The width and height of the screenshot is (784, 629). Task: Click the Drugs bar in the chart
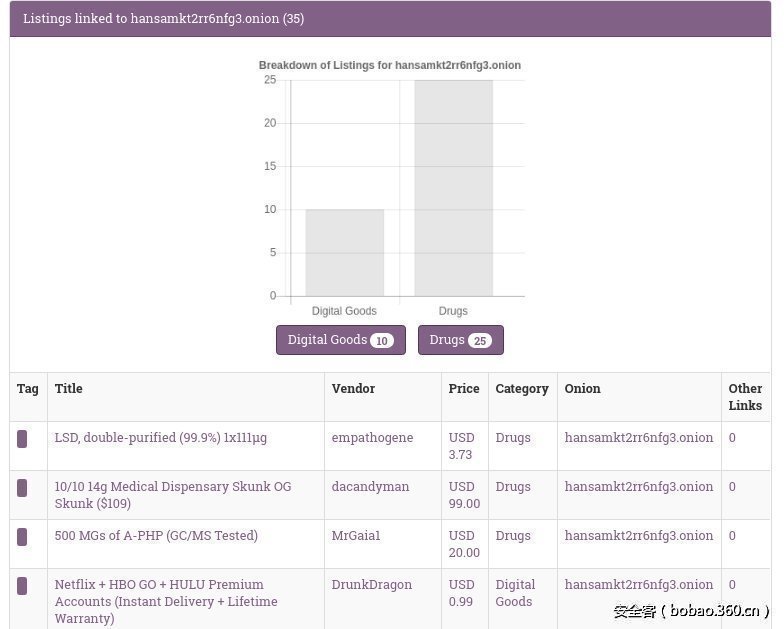[453, 188]
